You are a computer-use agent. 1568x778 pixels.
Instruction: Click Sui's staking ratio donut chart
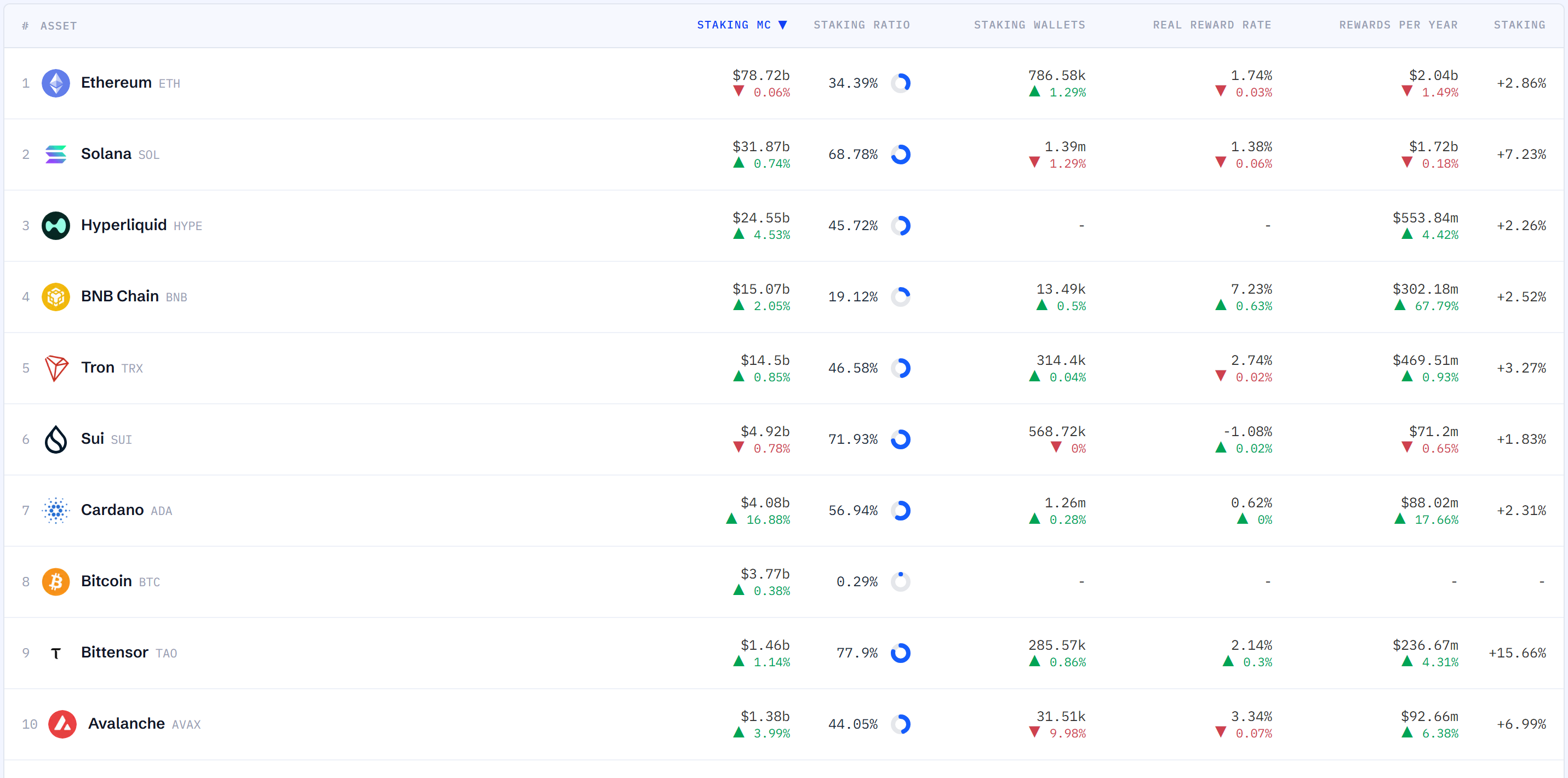(x=900, y=439)
